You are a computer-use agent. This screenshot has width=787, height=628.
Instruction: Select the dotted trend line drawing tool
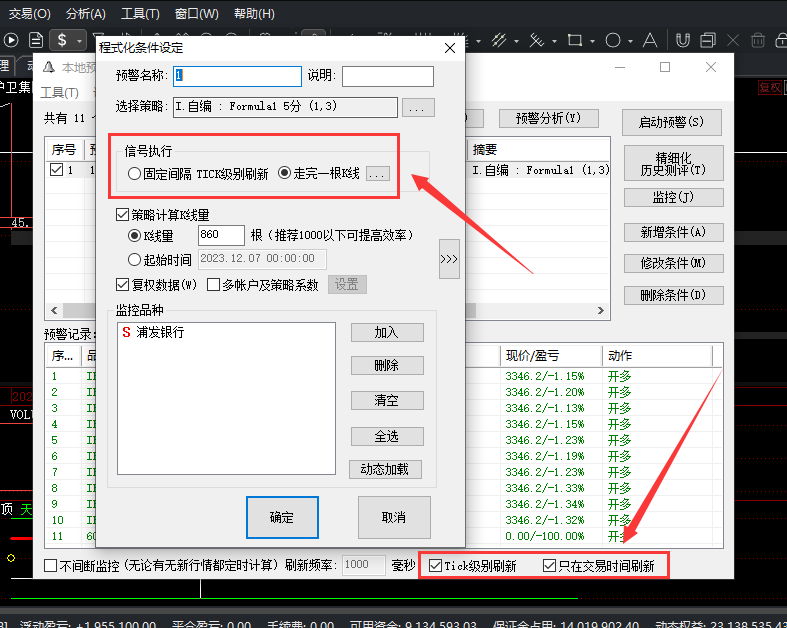coord(537,40)
